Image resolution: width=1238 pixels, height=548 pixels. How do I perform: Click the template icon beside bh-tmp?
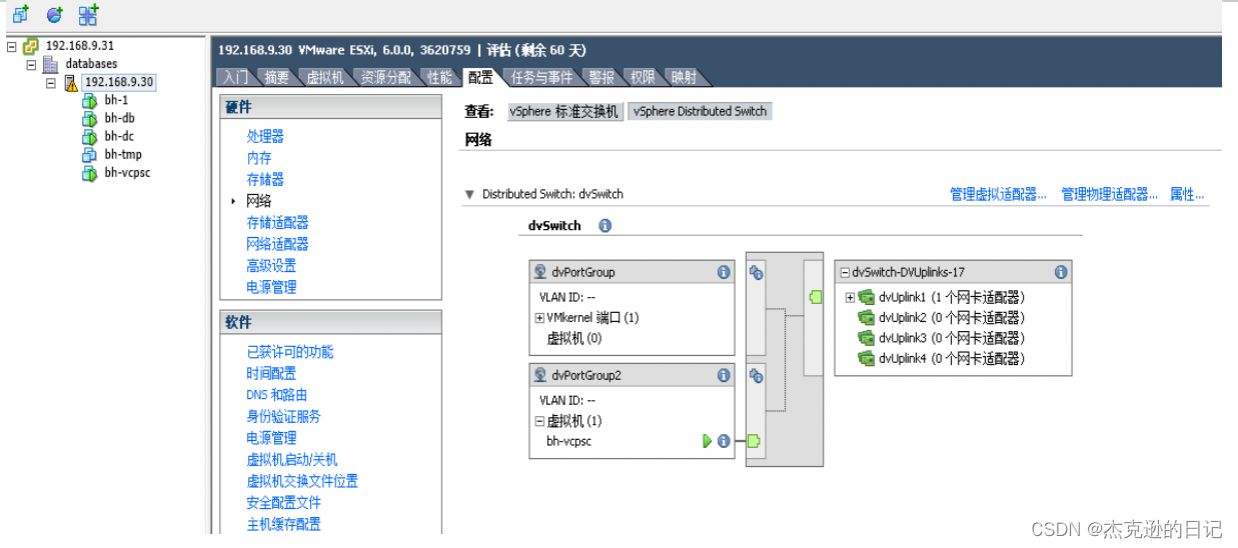point(89,154)
